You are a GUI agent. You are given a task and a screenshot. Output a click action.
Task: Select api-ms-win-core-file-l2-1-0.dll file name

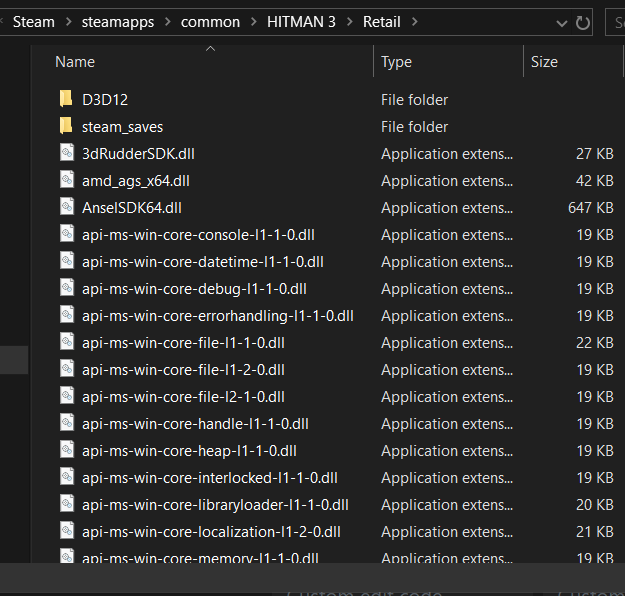pos(183,397)
